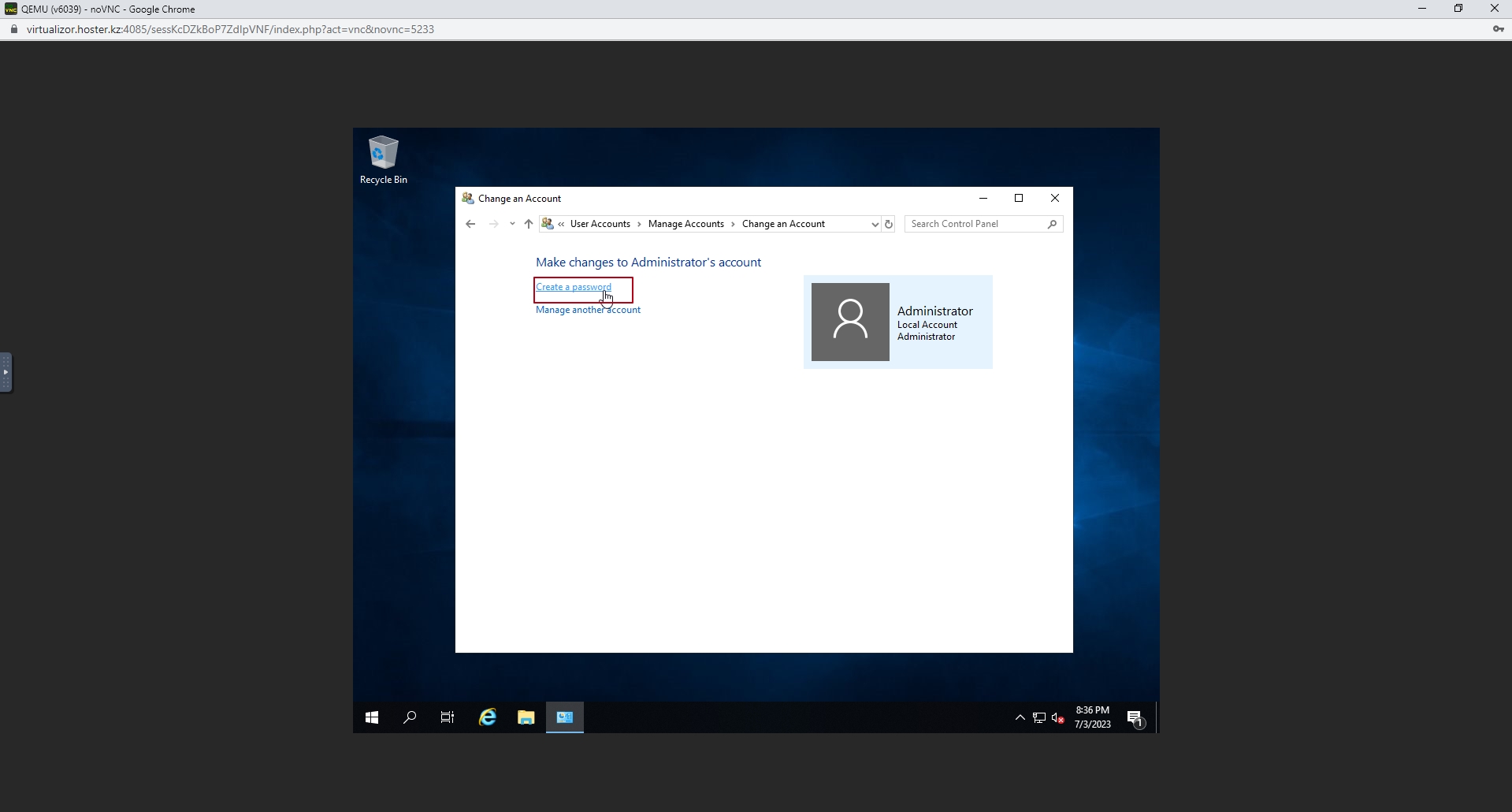Launch Internet Explorer from taskbar
The image size is (1512, 812).
point(488,717)
